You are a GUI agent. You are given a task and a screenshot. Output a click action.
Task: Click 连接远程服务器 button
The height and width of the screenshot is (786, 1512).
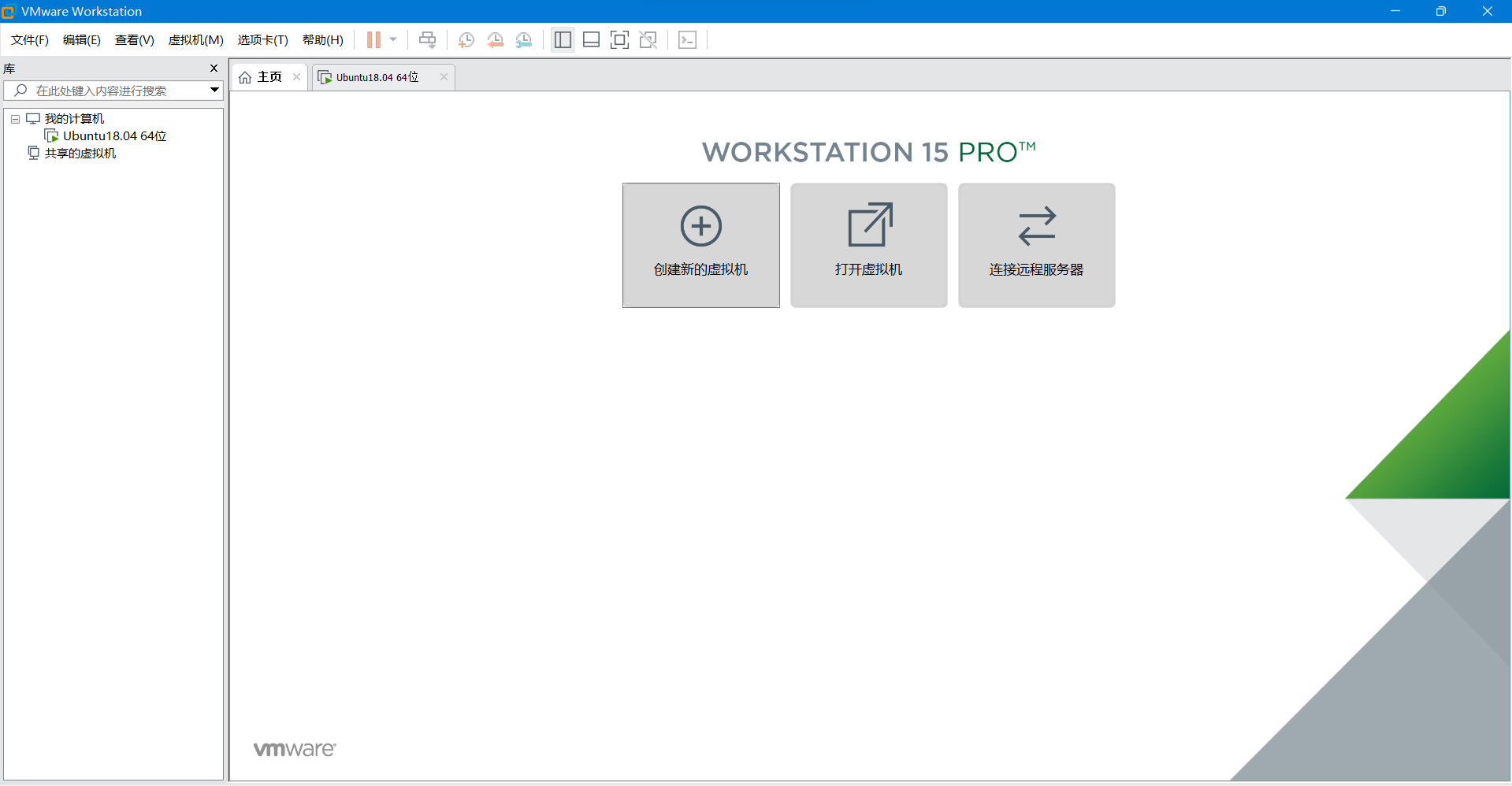click(x=1037, y=246)
